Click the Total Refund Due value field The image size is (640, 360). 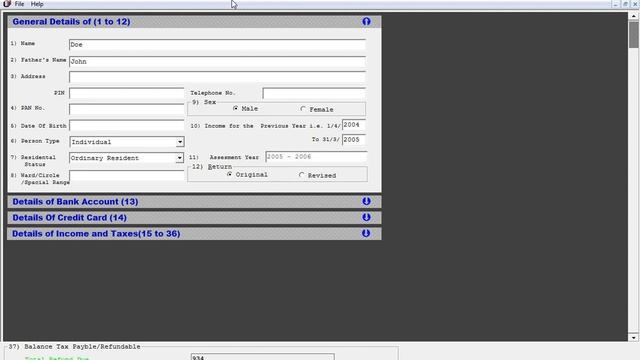point(262,357)
